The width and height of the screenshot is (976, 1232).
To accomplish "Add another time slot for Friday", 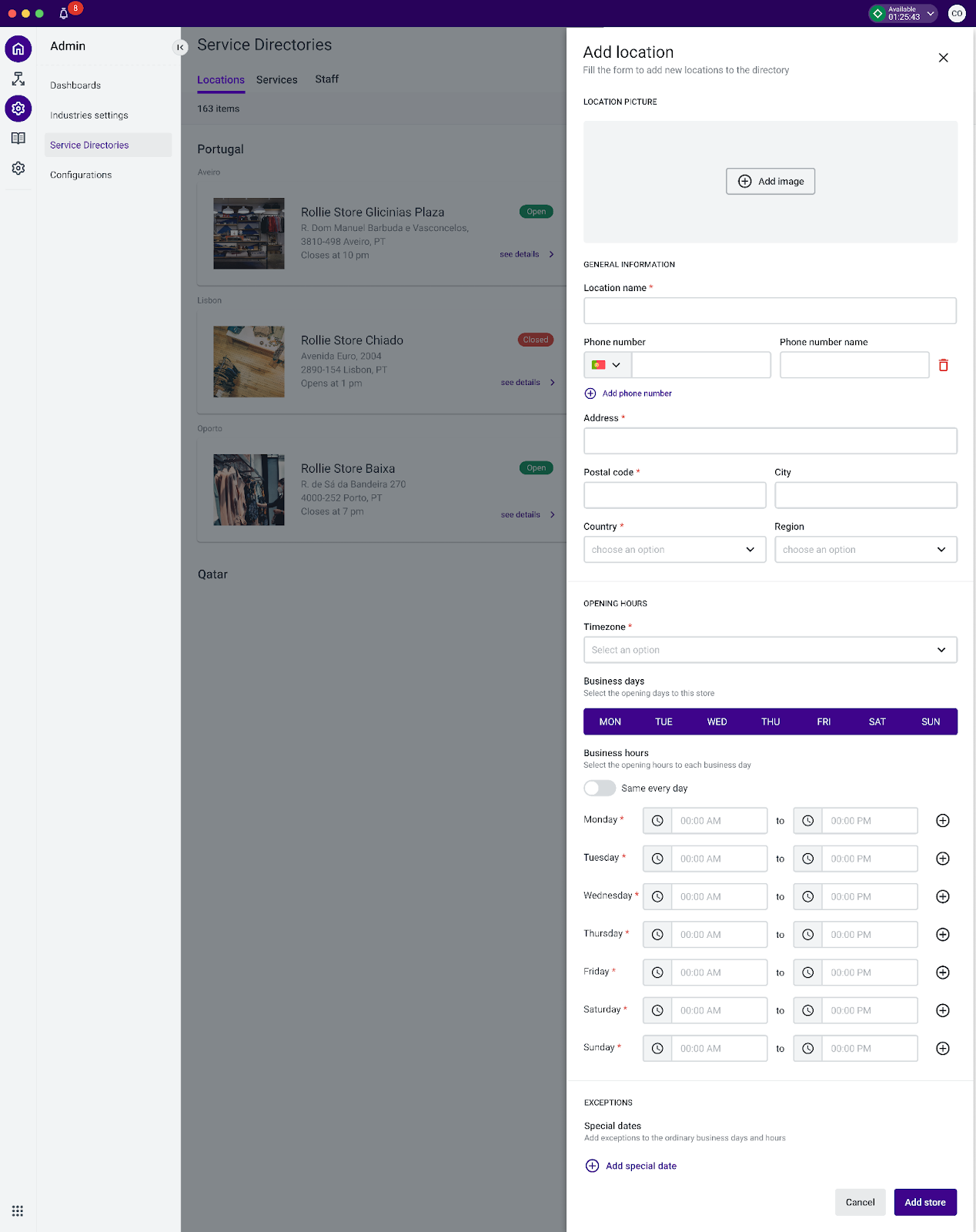I will pyautogui.click(x=943, y=973).
